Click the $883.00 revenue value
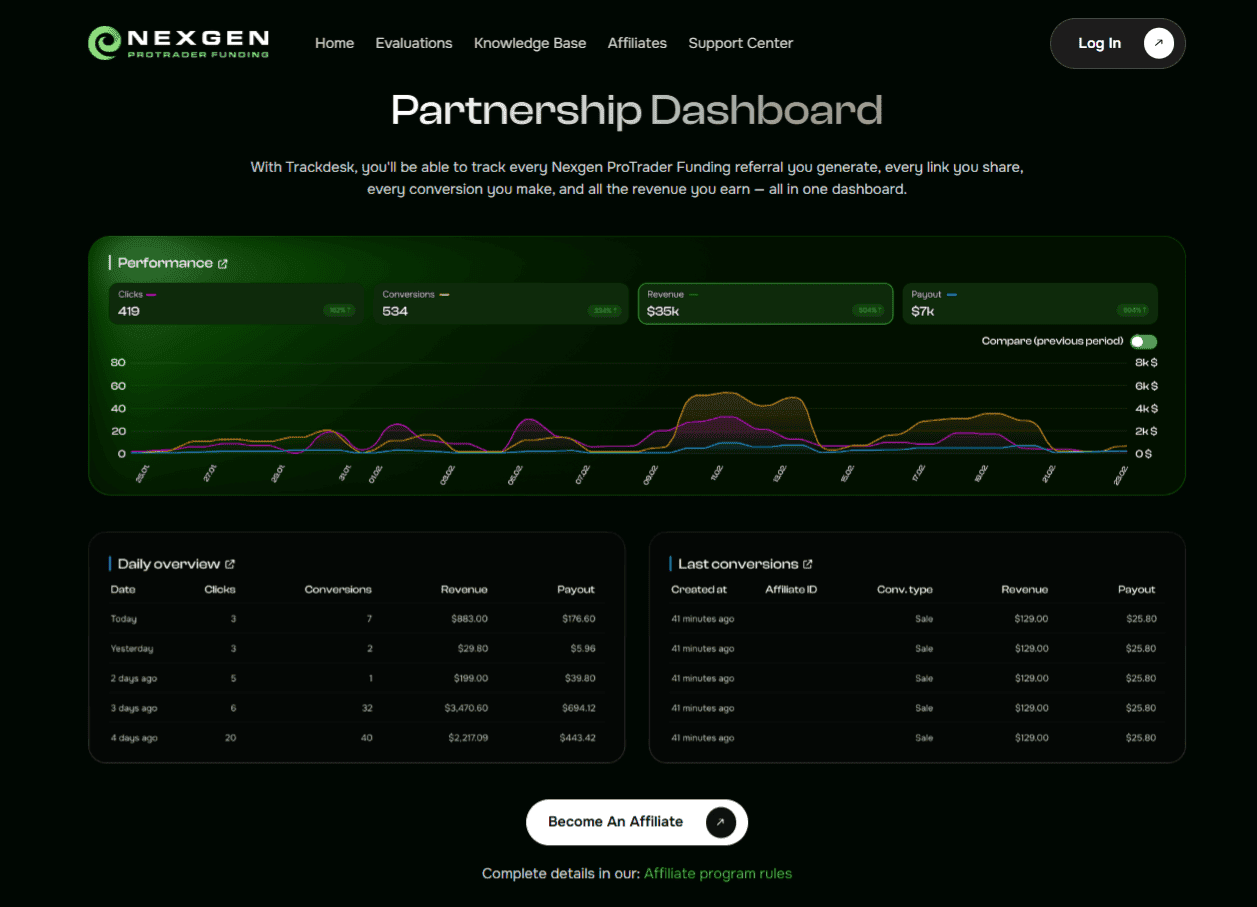The image size is (1257, 907). (x=469, y=619)
